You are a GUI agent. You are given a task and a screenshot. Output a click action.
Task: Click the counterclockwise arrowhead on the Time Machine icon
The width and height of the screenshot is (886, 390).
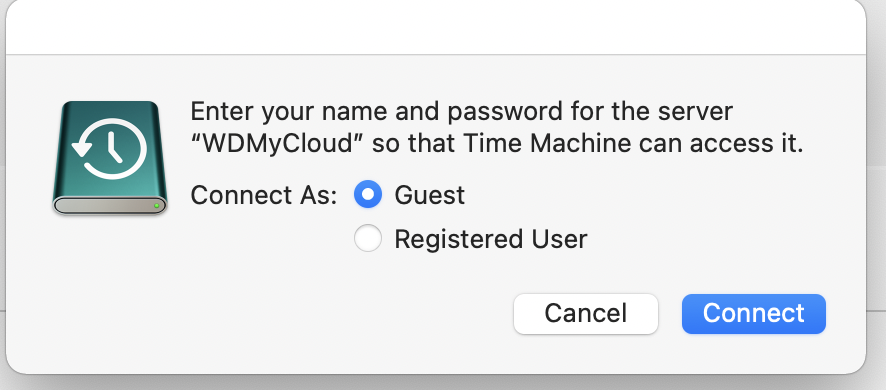[x=81, y=149]
